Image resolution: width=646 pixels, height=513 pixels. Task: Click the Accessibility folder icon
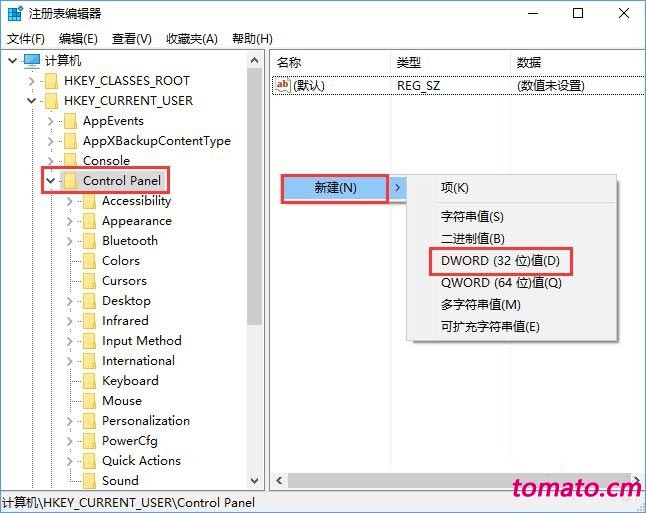pyautogui.click(x=89, y=201)
